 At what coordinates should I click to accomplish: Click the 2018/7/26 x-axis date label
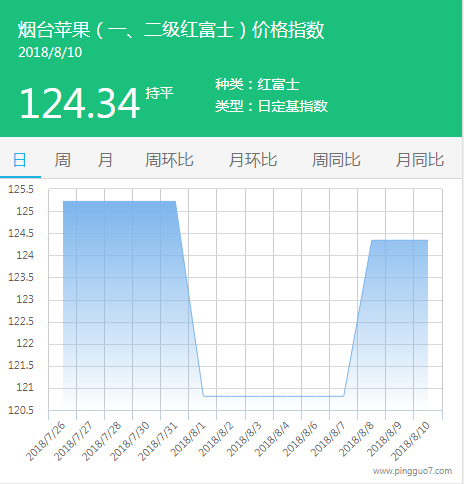46,441
